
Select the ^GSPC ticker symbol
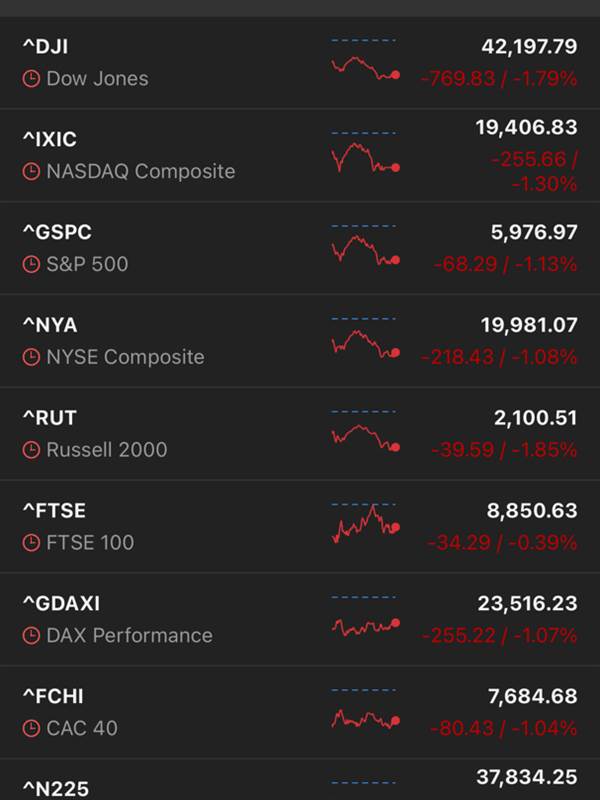57,232
